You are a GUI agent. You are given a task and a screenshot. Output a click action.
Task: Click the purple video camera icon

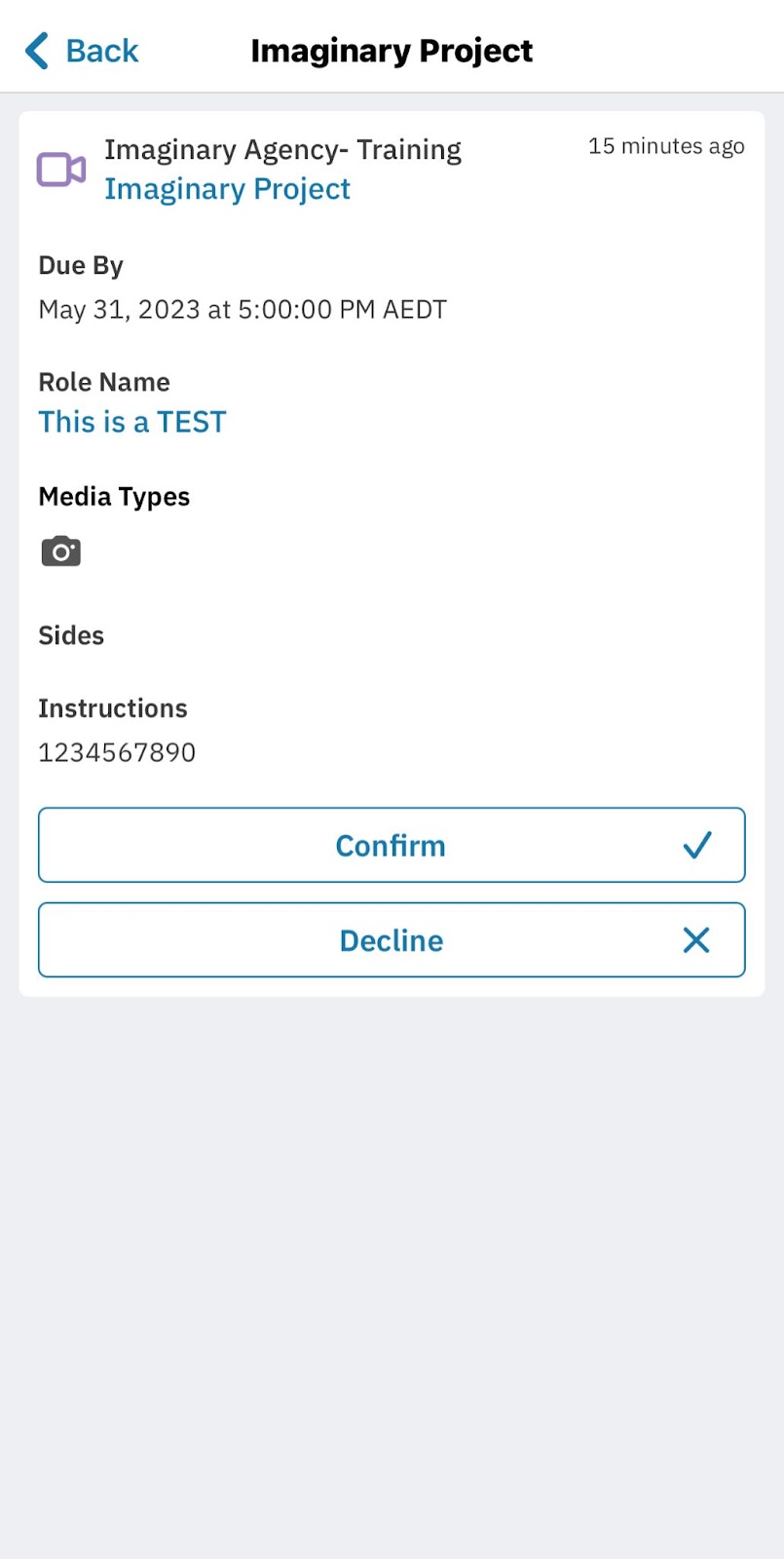coord(61,170)
